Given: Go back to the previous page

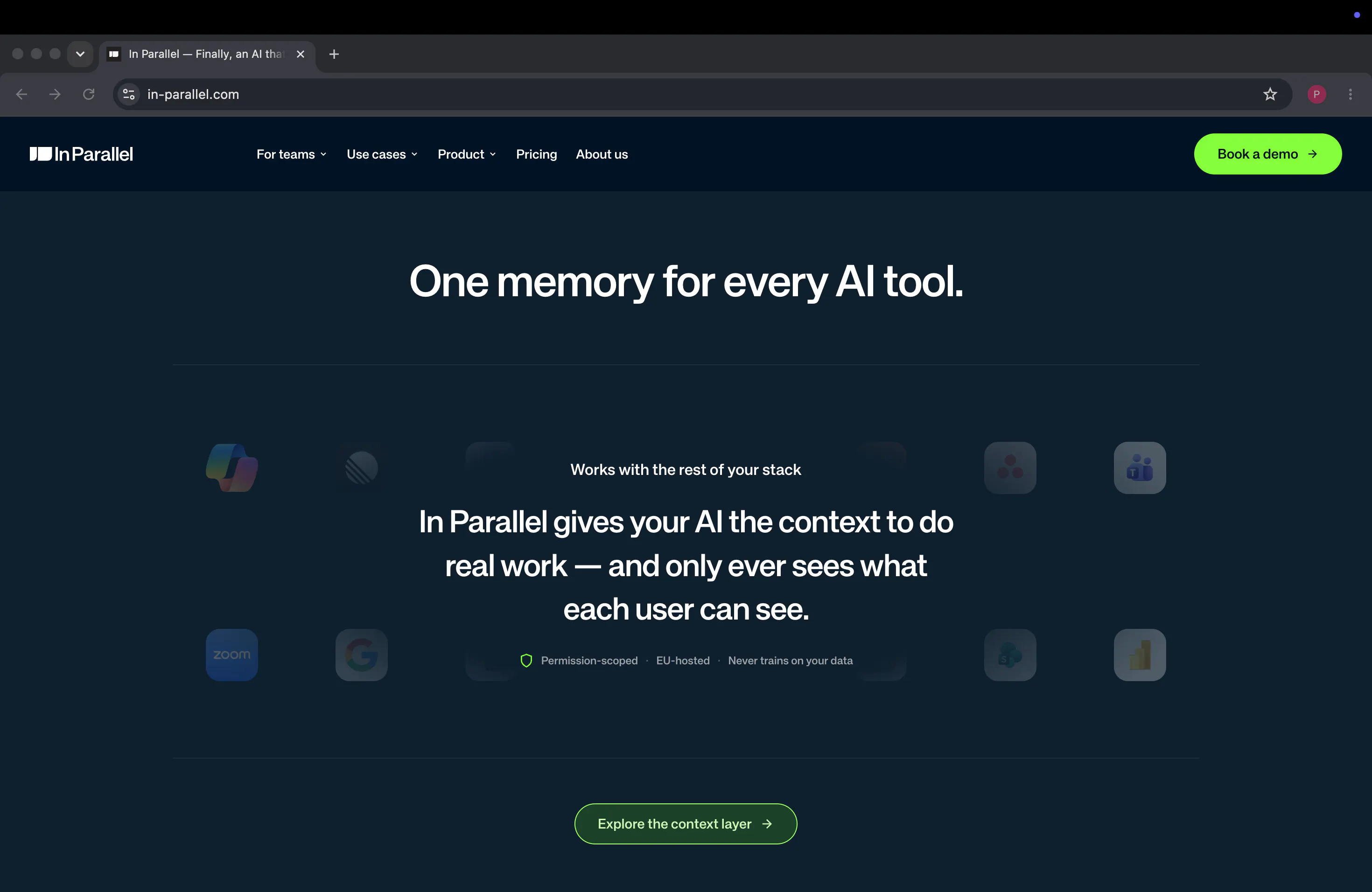Looking at the screenshot, I should coord(22,94).
